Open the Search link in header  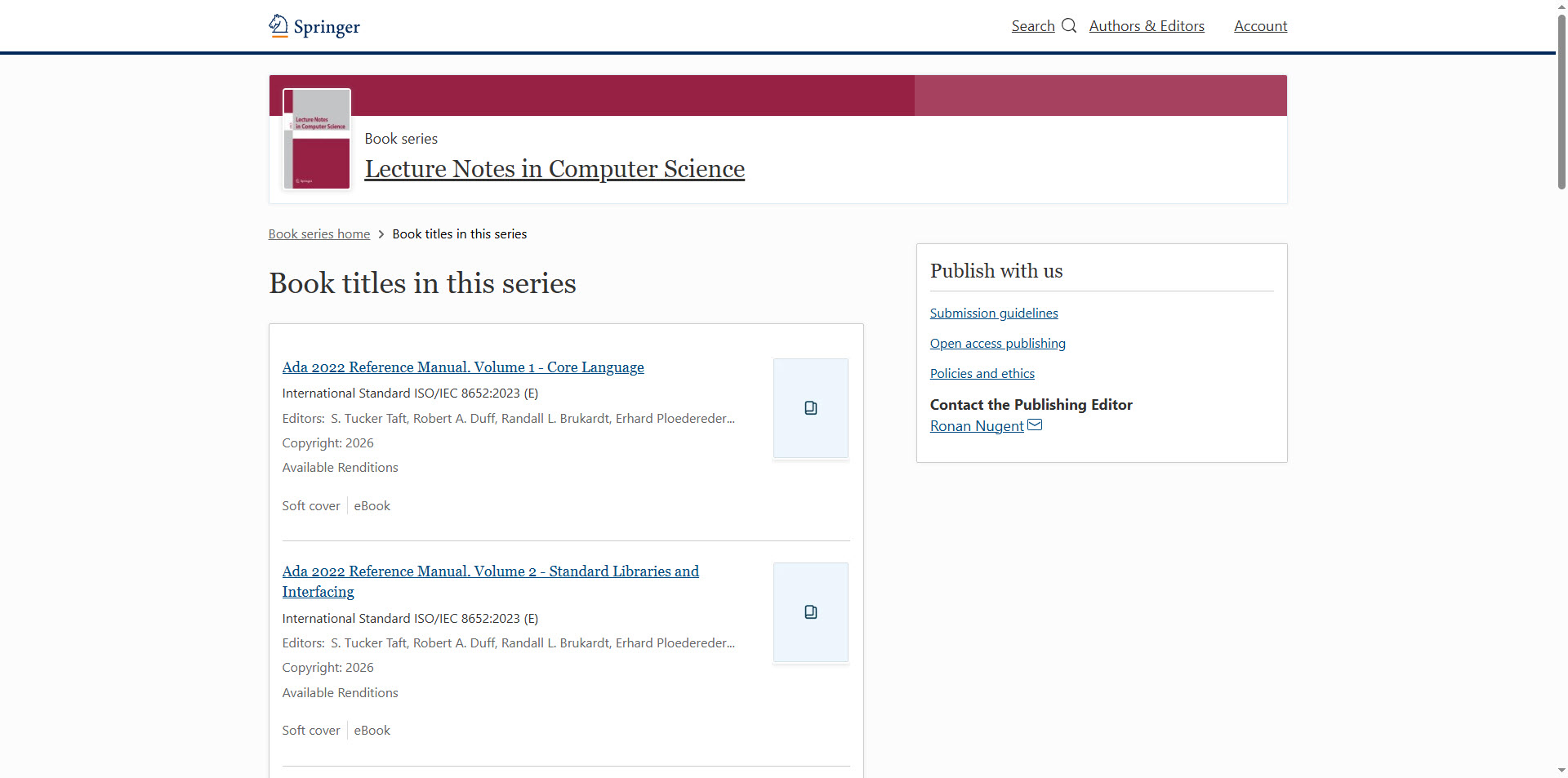[1033, 26]
